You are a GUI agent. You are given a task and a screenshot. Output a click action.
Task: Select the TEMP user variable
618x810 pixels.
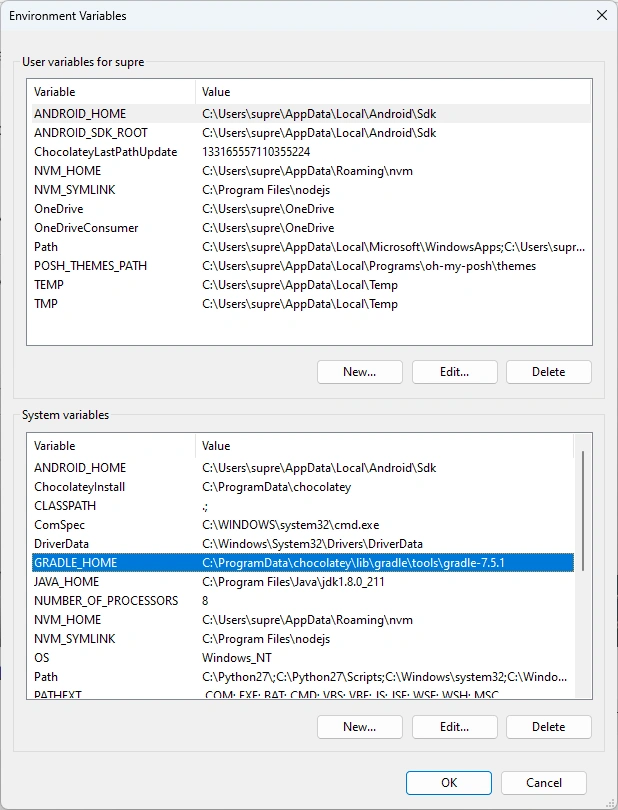48,285
